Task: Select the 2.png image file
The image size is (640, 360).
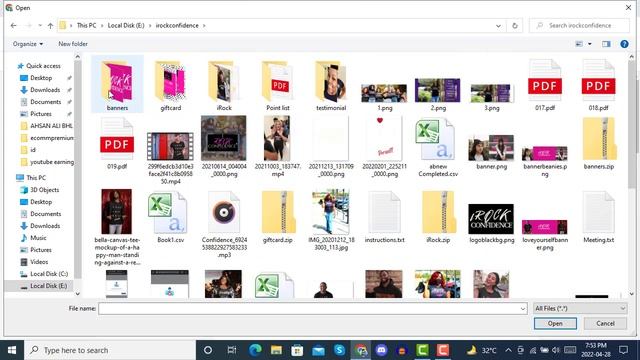Action: click(x=438, y=94)
